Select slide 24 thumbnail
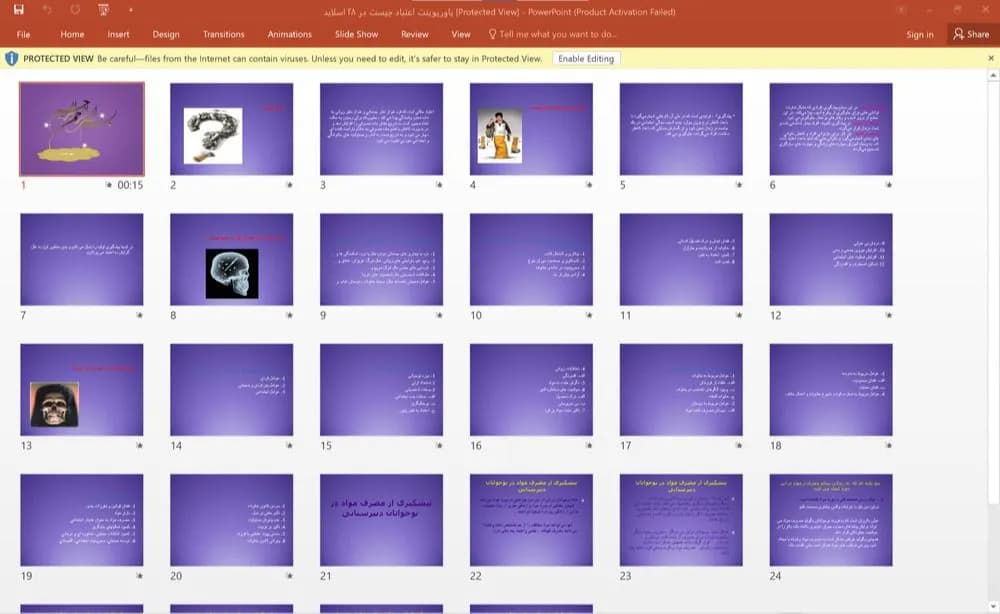The image size is (1000, 614). [x=831, y=520]
